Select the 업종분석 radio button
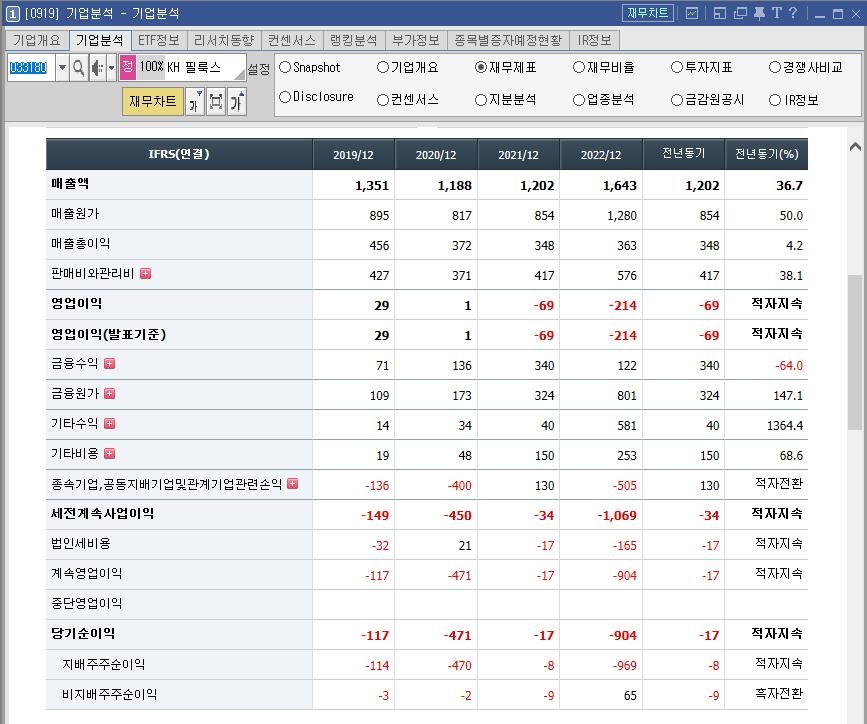The image size is (867, 724). tap(579, 100)
